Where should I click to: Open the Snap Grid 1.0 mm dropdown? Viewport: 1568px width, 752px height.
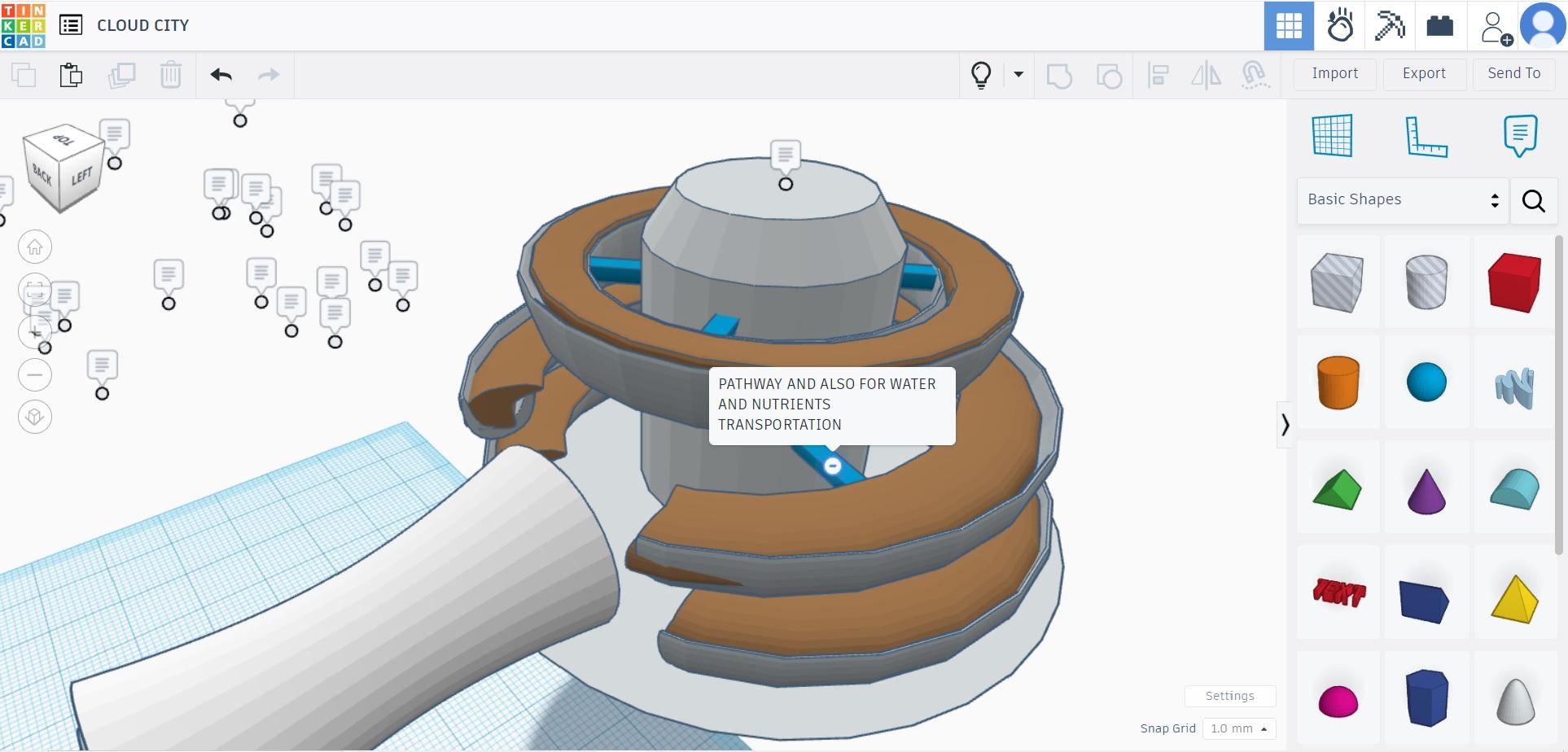tap(1239, 728)
